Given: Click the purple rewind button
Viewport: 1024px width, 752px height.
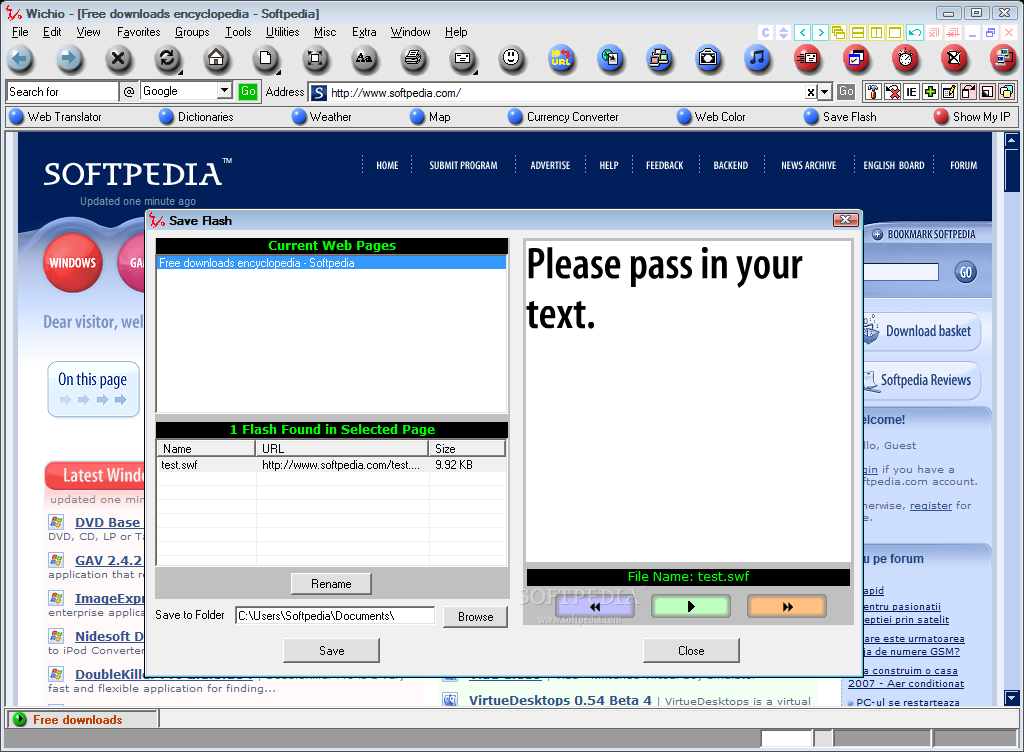Looking at the screenshot, I should pyautogui.click(x=595, y=606).
